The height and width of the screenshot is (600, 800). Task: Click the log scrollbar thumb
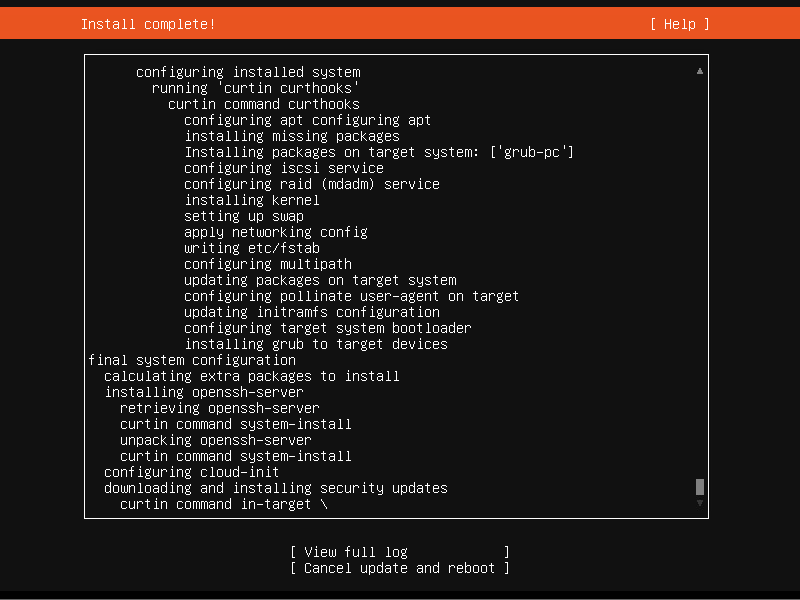click(x=700, y=487)
